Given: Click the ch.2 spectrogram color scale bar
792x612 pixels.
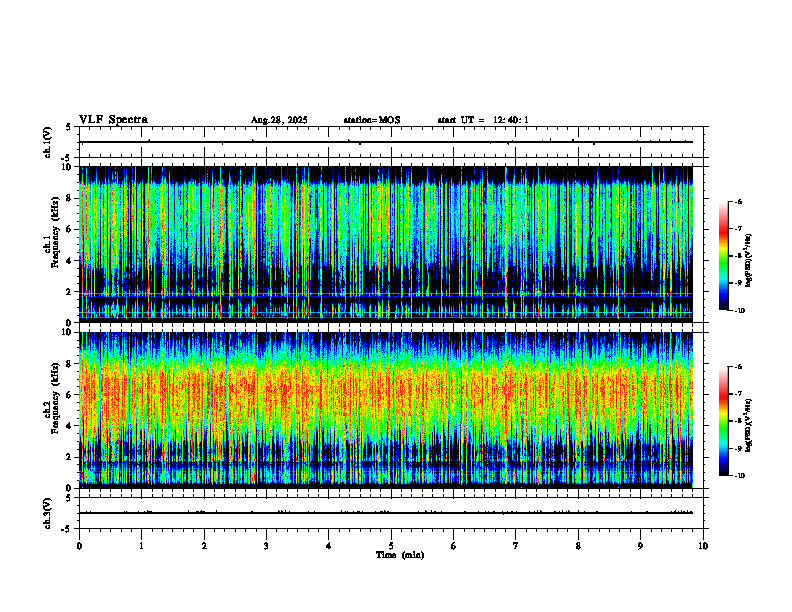Looking at the screenshot, I should pyautogui.click(x=723, y=421).
